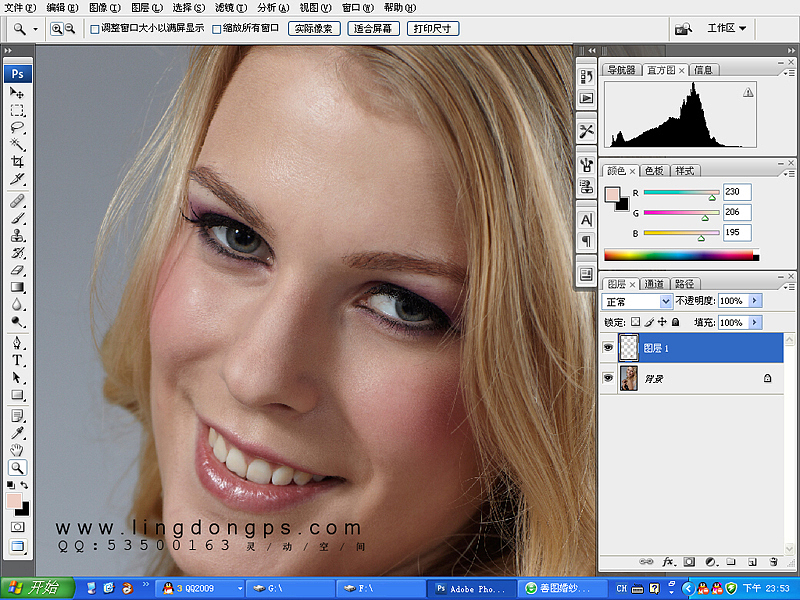Screen dimensions: 800x600
Task: Hide 背景 layer visibility
Action: [608, 378]
